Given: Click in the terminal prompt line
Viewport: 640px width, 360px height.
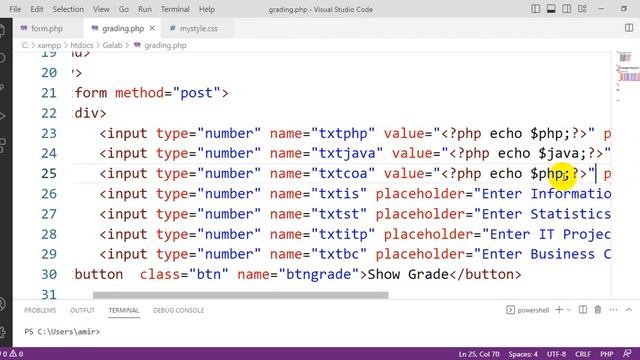Looking at the screenshot, I should coord(62,331).
